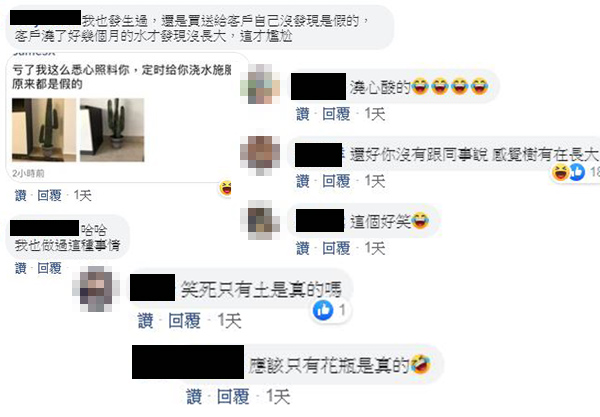Reply under the cactus screenshot post

(x=49, y=195)
